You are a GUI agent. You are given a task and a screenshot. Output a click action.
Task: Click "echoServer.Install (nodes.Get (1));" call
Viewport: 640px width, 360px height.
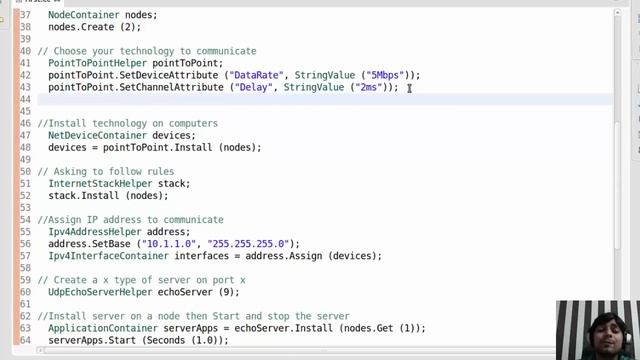[x=330, y=328]
